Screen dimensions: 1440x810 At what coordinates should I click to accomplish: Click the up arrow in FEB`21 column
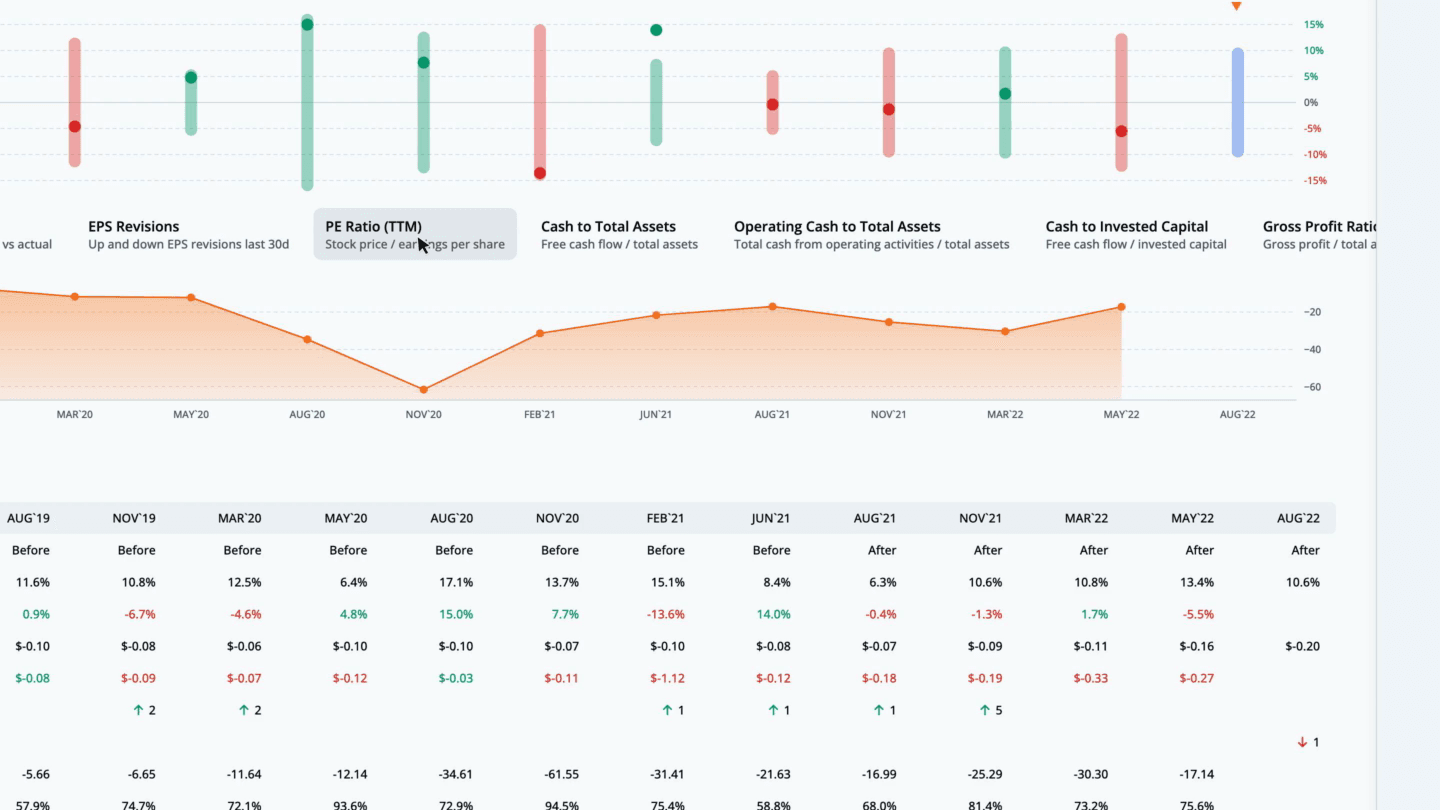667,710
